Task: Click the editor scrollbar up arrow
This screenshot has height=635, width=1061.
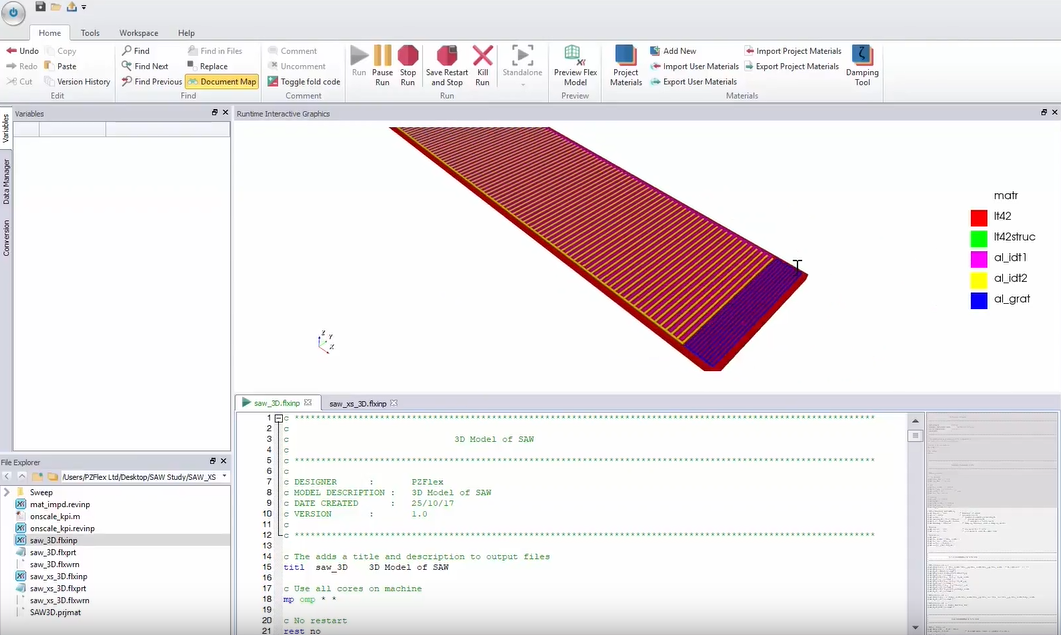Action: pyautogui.click(x=915, y=420)
